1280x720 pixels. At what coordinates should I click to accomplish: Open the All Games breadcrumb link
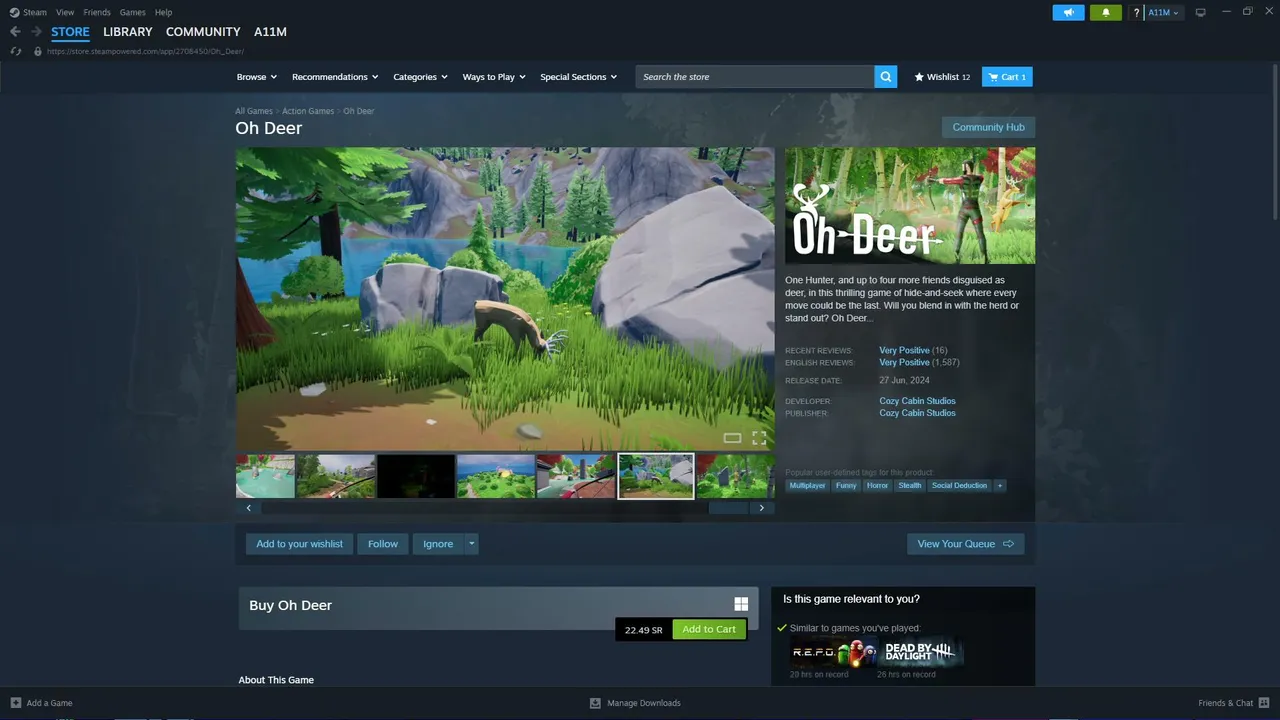tap(254, 111)
